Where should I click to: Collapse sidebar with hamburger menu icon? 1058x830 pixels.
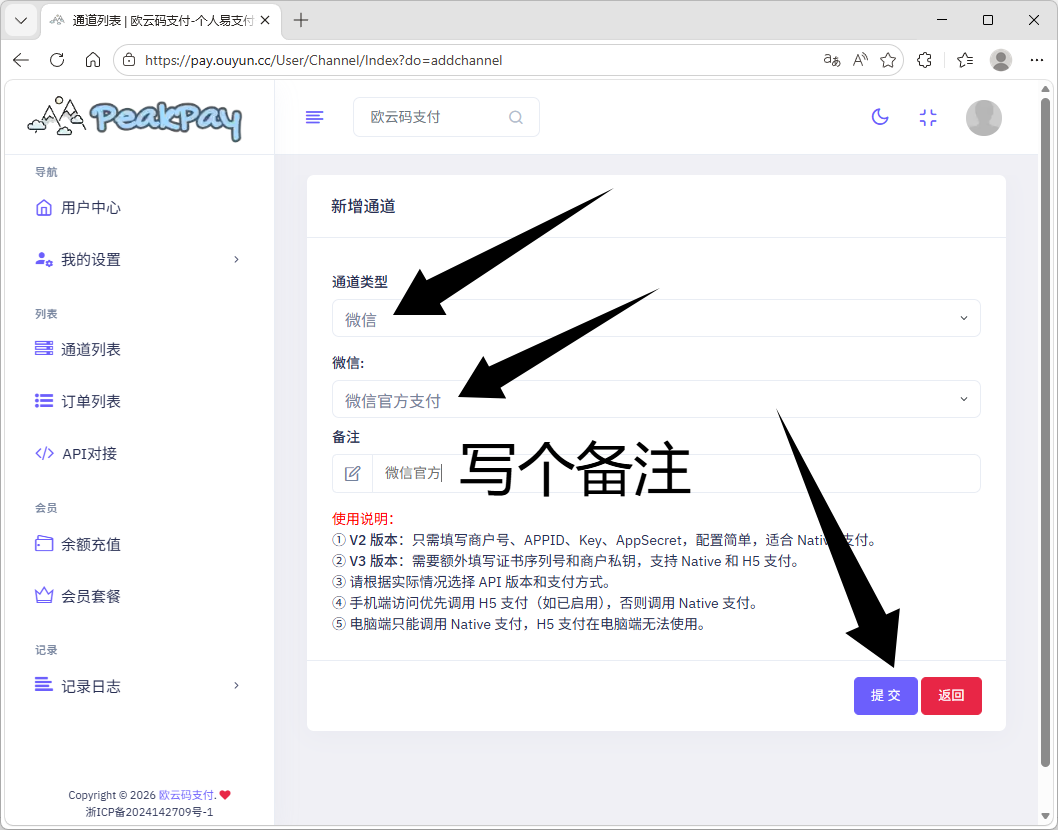click(x=314, y=117)
